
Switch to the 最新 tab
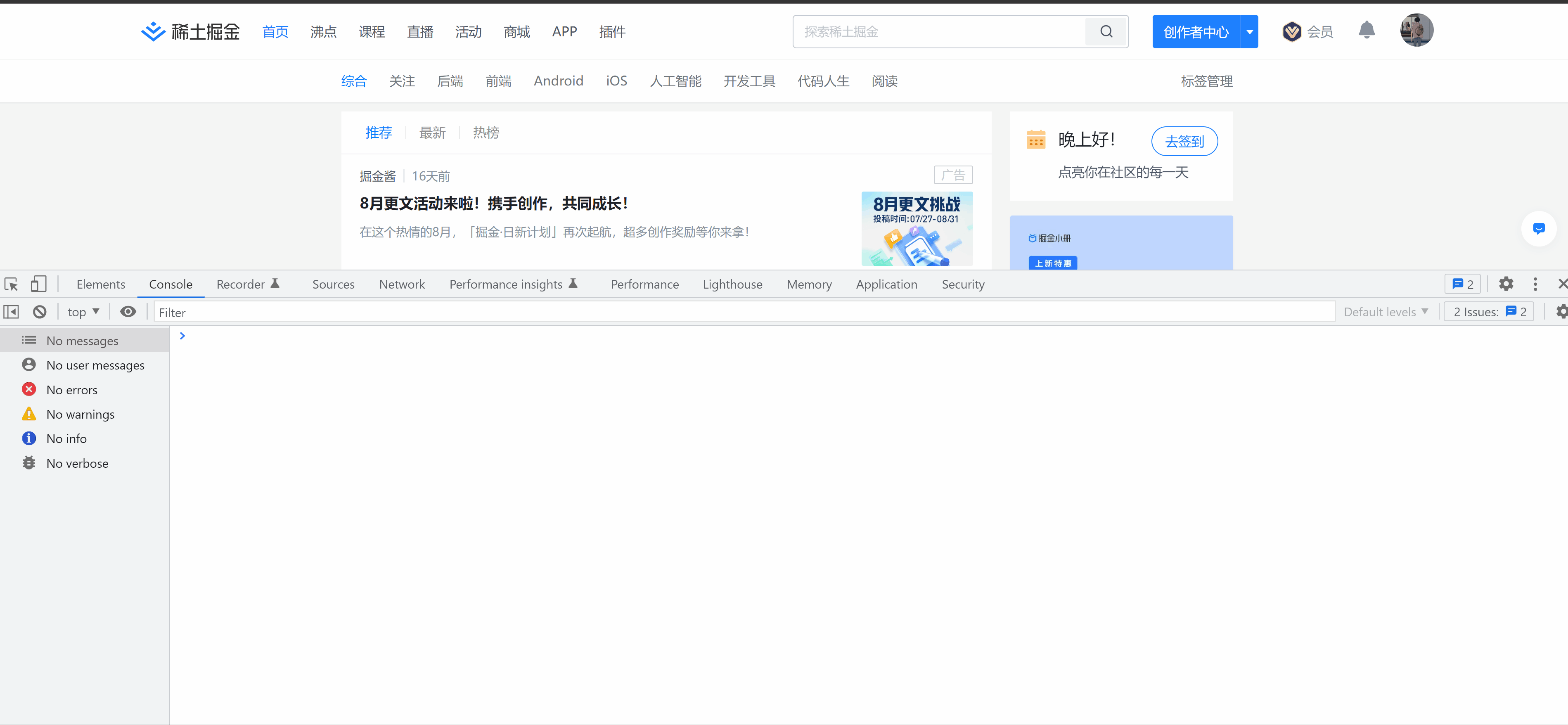tap(432, 133)
